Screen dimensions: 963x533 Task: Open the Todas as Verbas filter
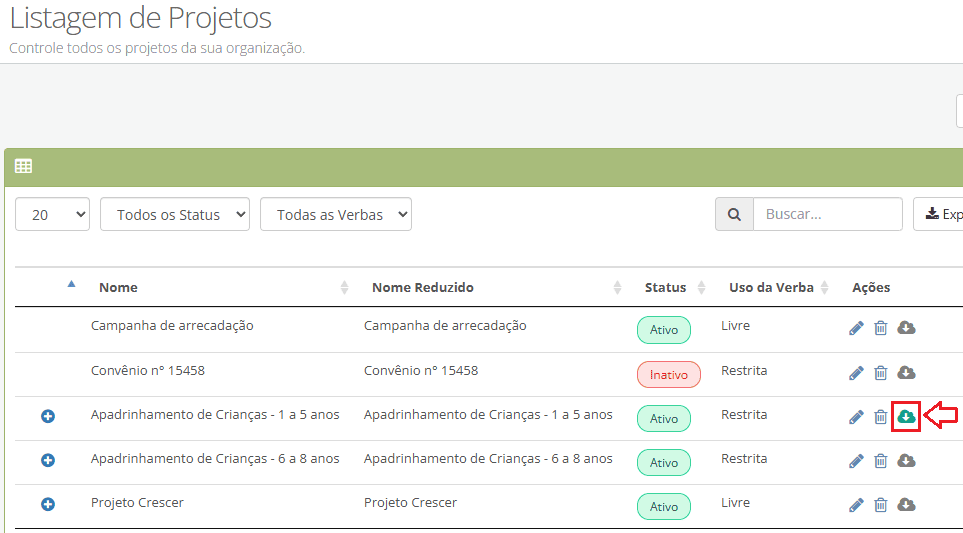point(335,214)
